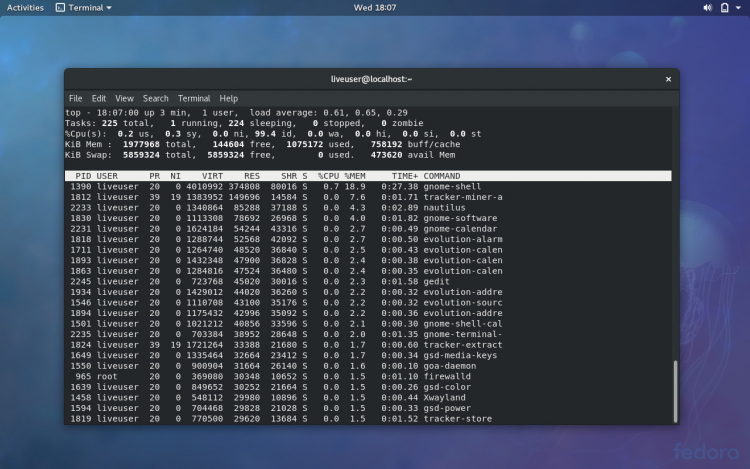Open the Edit menu
Image resolution: width=750 pixels, height=469 pixels.
[x=99, y=99]
